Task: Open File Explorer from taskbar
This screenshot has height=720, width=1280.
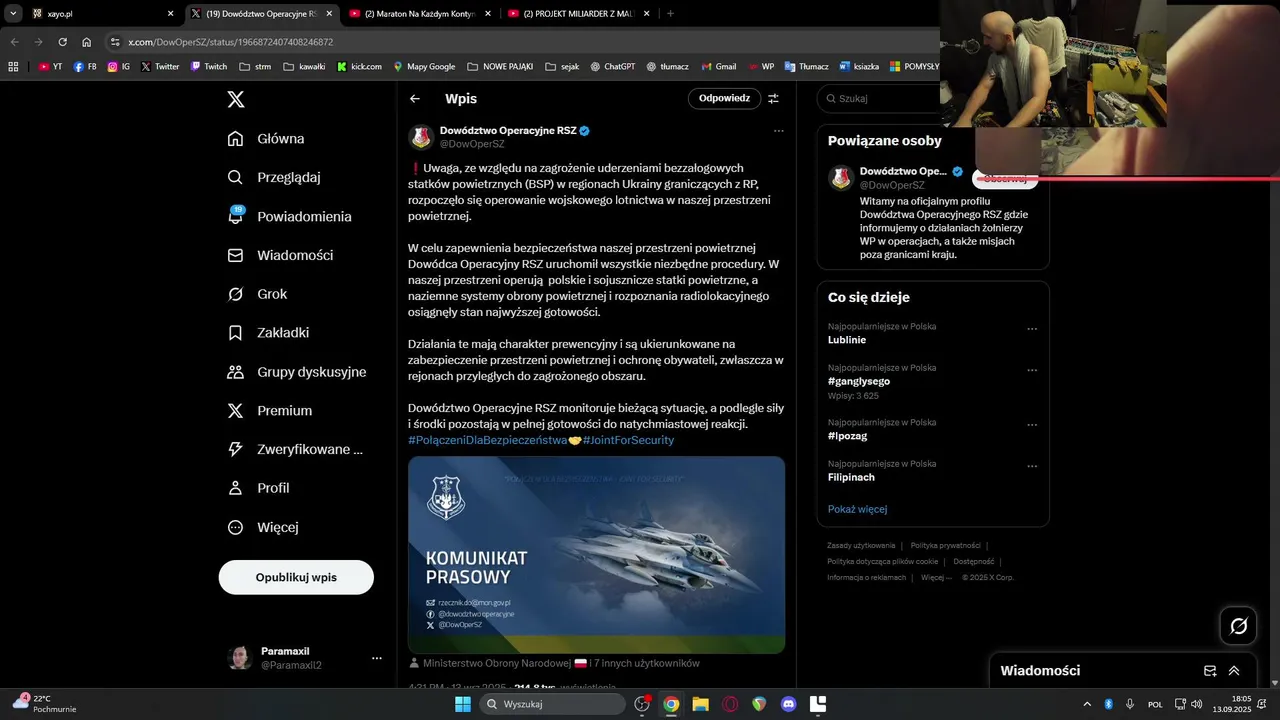Action: [x=700, y=704]
